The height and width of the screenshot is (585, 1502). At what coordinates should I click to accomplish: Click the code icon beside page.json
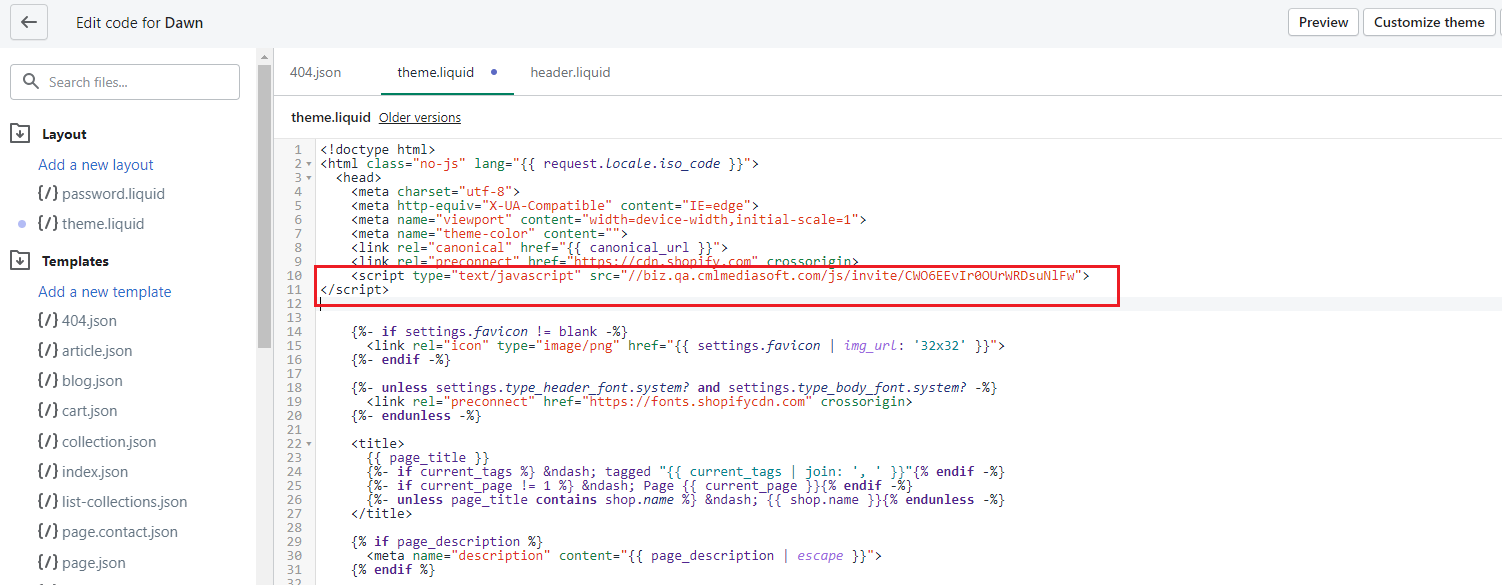click(x=47, y=563)
